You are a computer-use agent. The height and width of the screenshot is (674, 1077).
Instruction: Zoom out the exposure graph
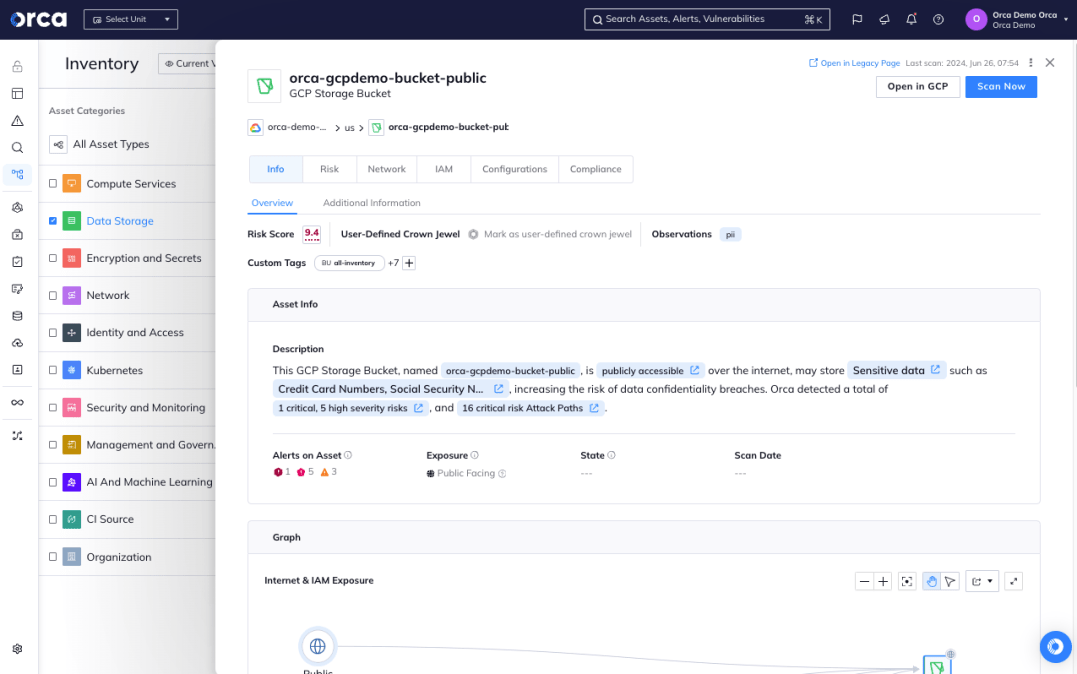pyautogui.click(x=864, y=581)
